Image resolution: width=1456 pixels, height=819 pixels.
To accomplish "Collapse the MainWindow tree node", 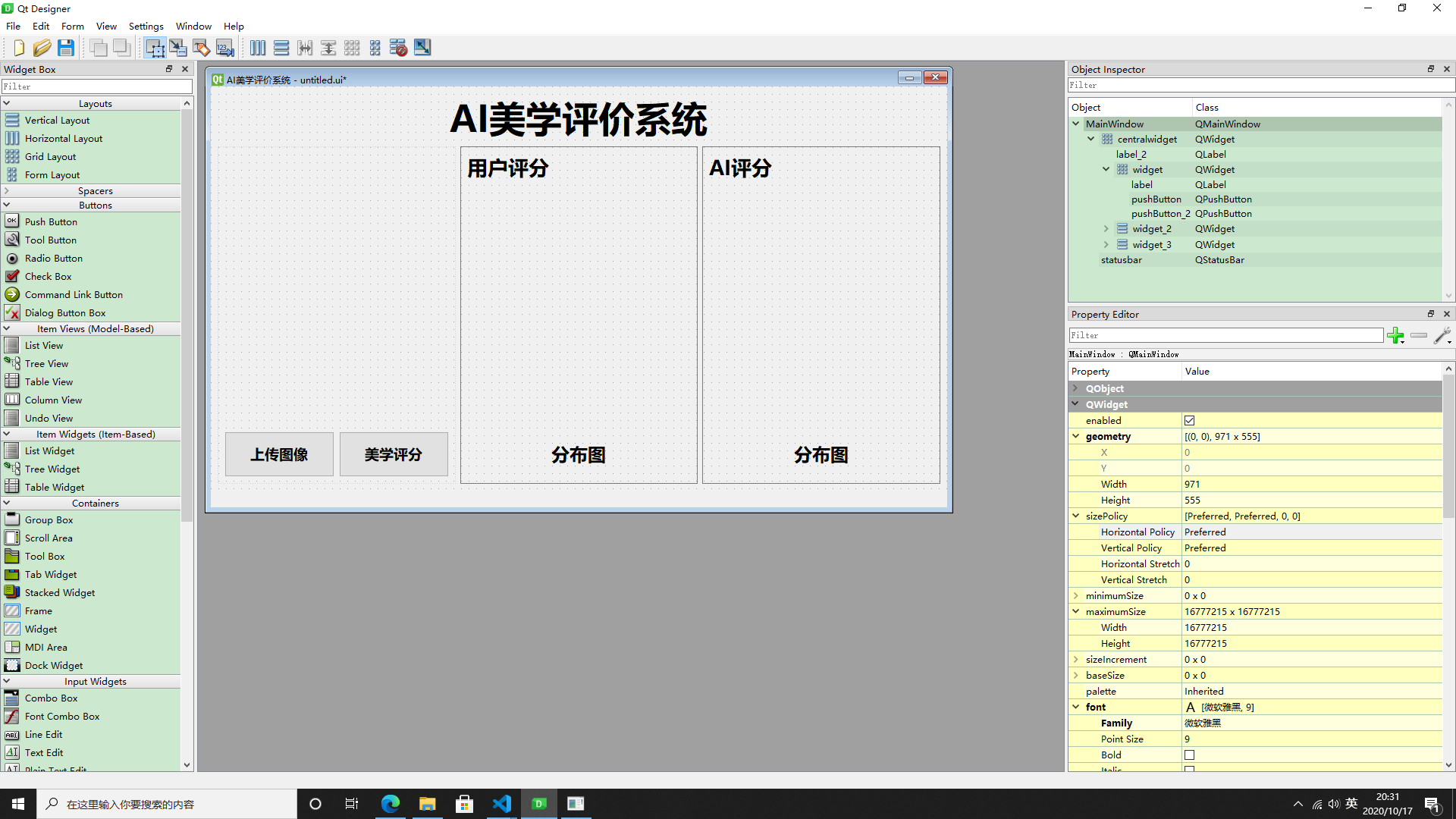I will [1075, 124].
